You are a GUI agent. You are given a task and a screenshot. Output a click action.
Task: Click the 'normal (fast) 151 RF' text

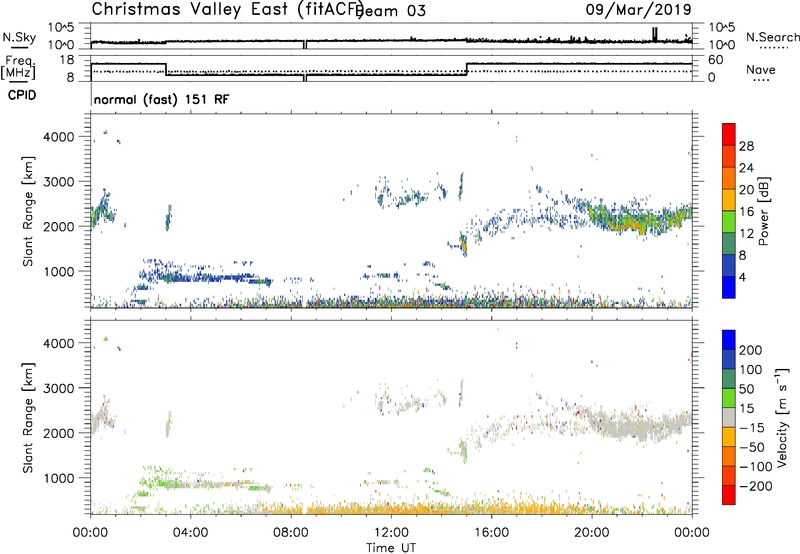[x=162, y=99]
